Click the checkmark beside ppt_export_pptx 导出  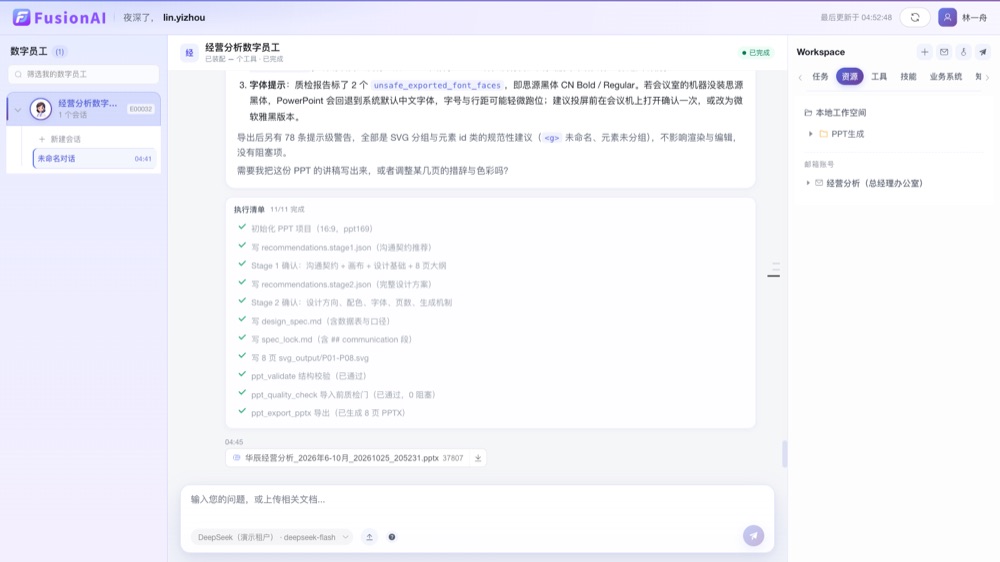click(242, 411)
